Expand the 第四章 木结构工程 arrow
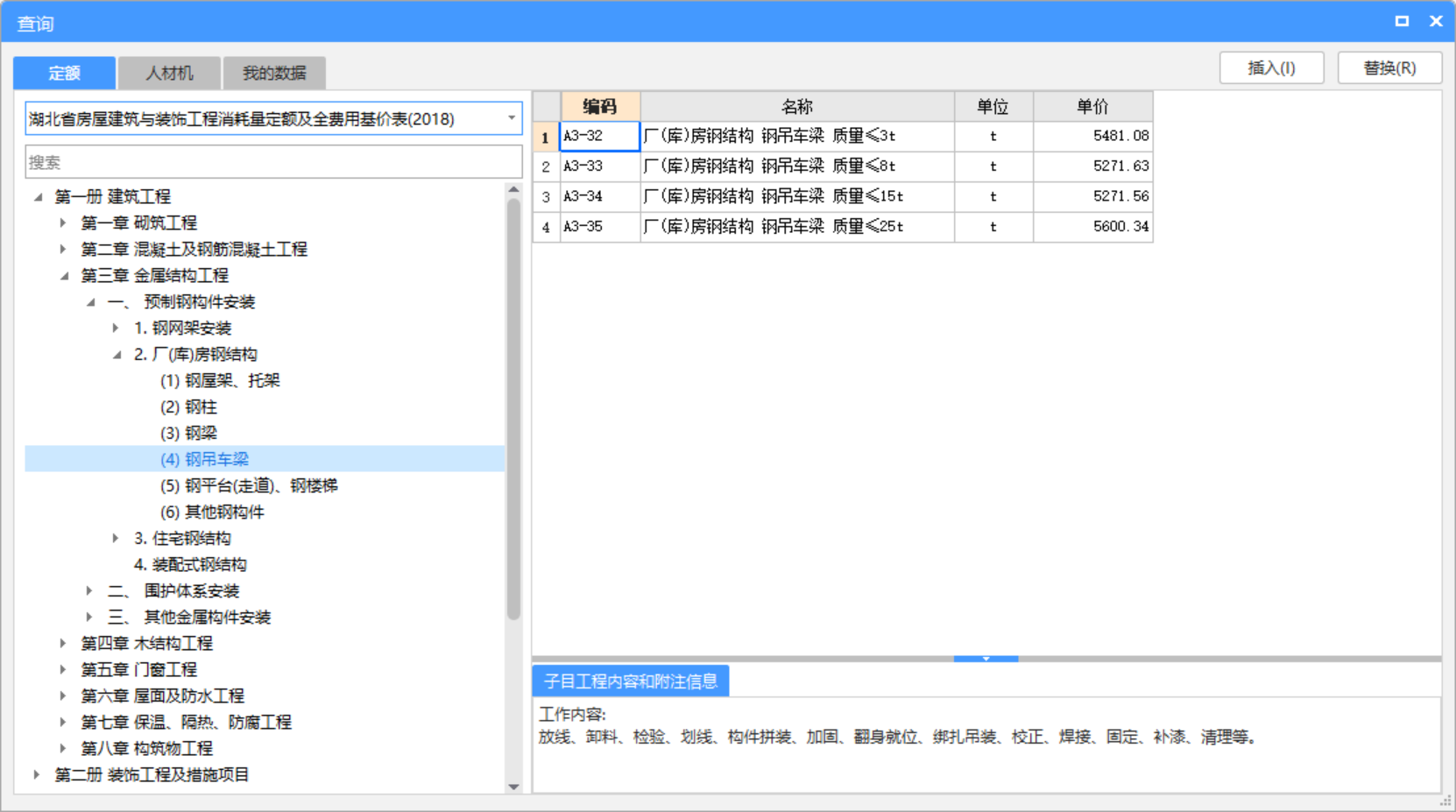 [x=63, y=644]
